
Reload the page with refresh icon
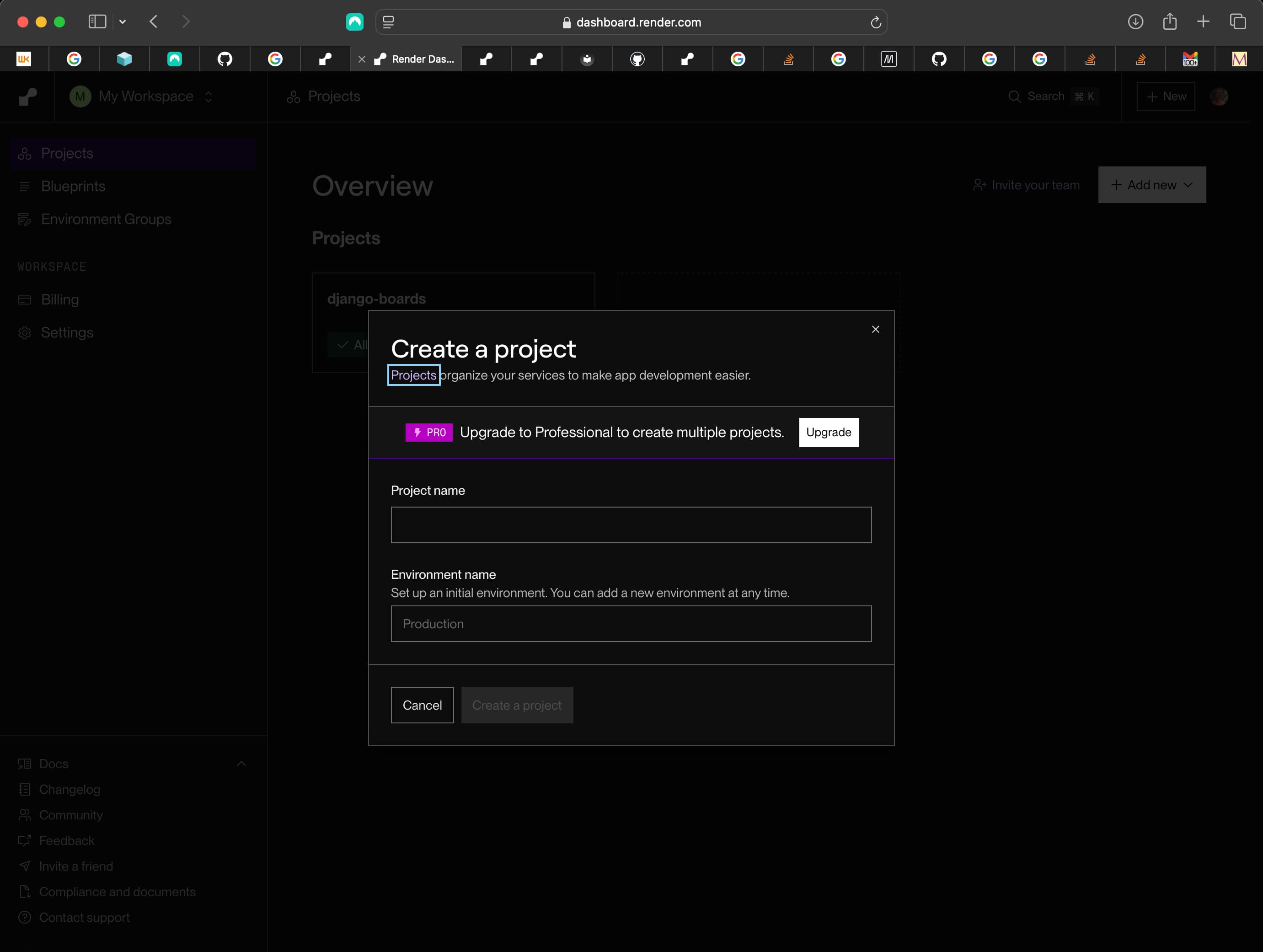pos(875,22)
